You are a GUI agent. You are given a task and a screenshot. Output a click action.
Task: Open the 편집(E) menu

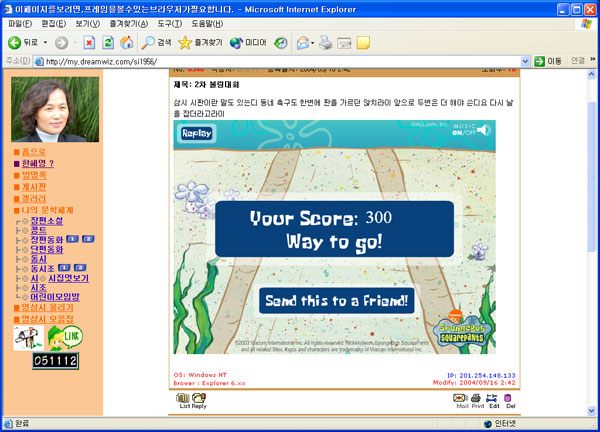tap(54, 24)
